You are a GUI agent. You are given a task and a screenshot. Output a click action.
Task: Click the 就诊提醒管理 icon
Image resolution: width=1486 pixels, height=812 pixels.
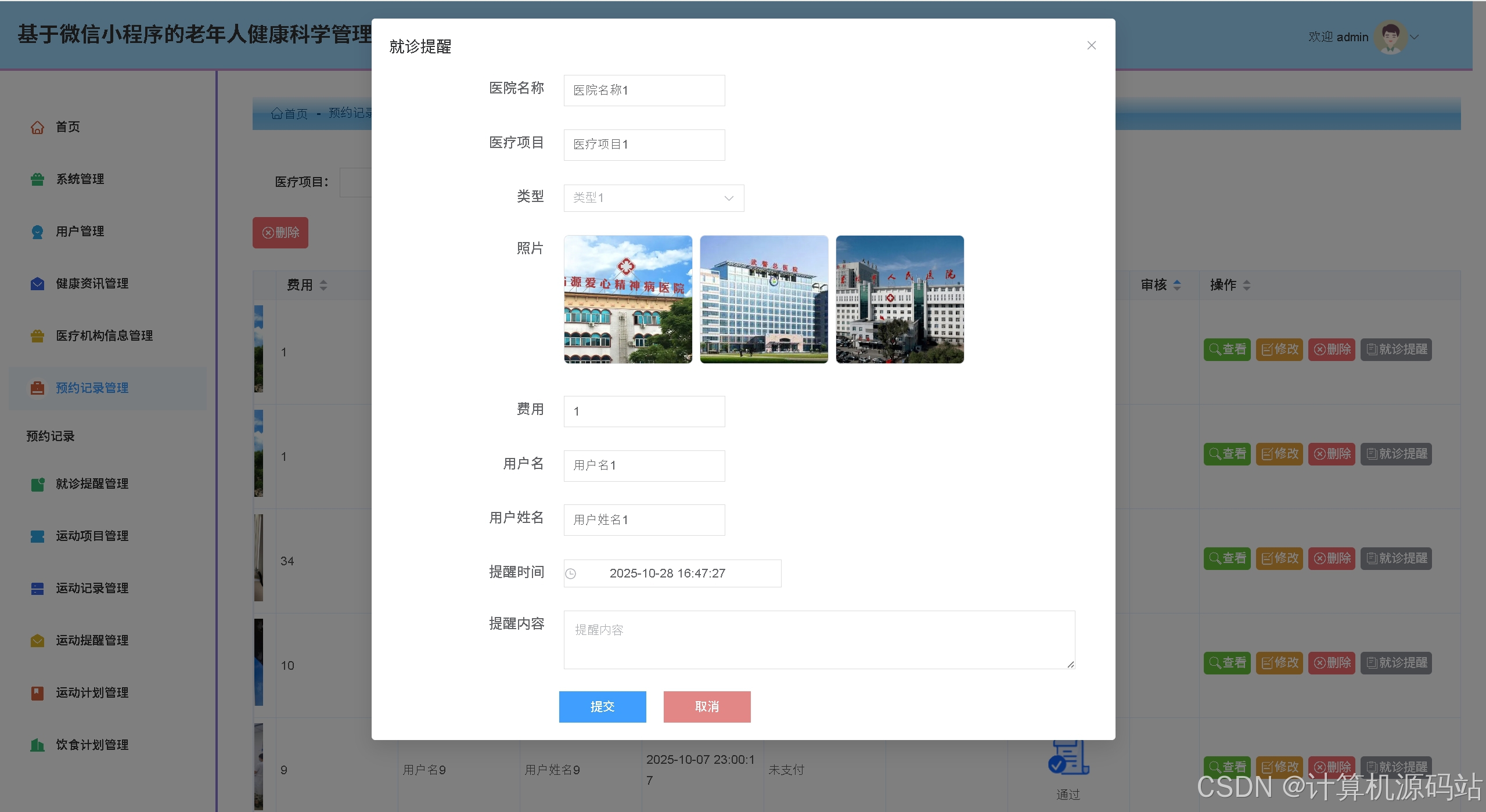[x=37, y=484]
